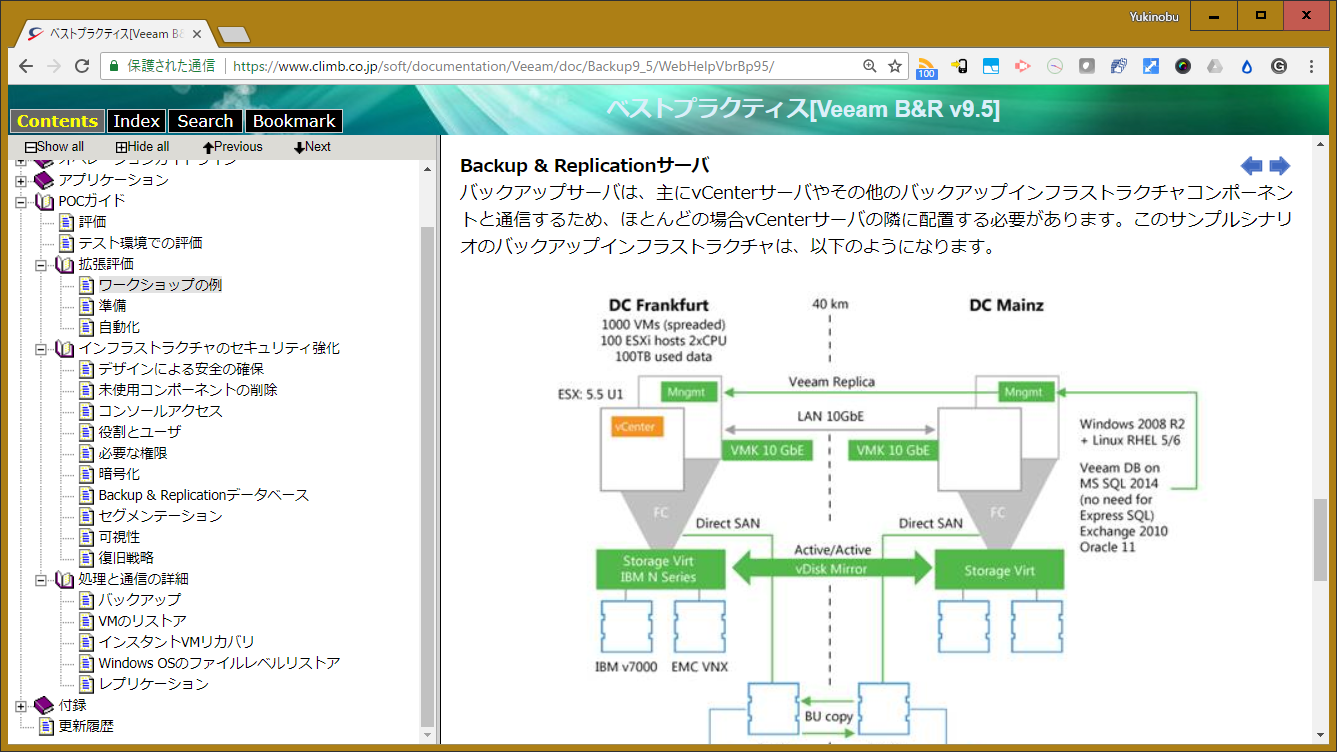Viewport: 1337px width, 752px height.
Task: Go to previous topic with blue left arrow
Action: [x=1252, y=166]
